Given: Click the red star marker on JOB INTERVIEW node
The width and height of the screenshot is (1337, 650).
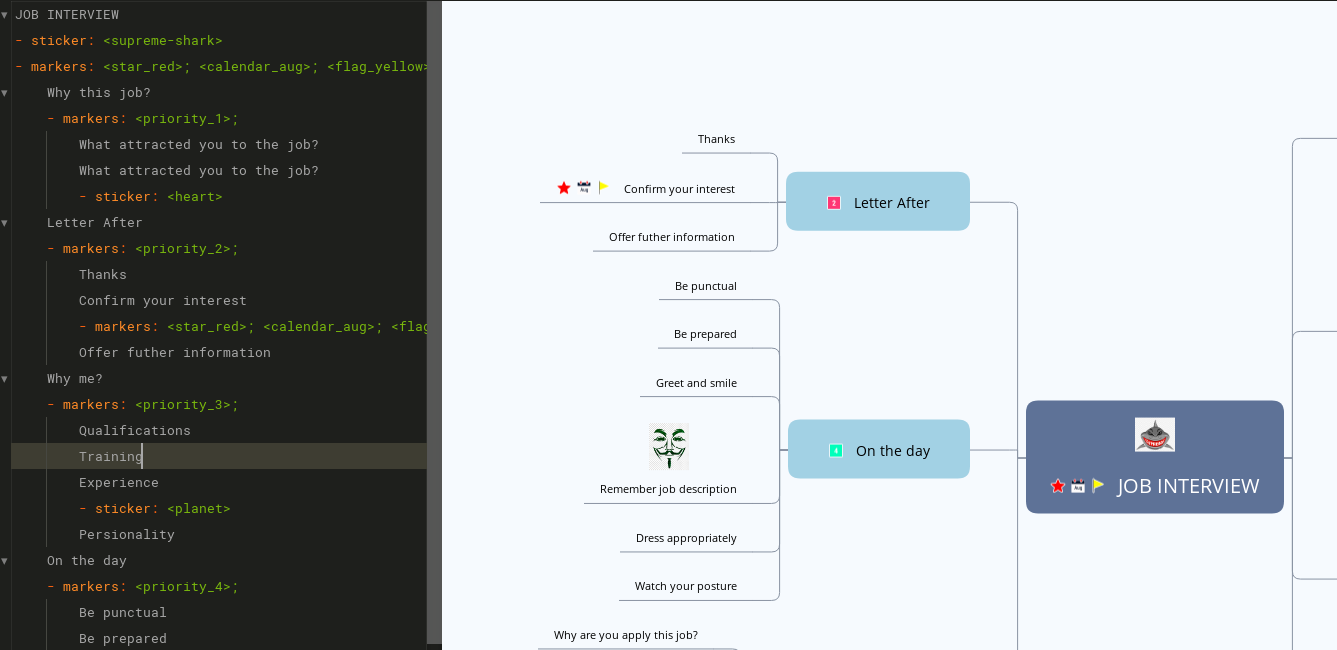Looking at the screenshot, I should [1057, 486].
